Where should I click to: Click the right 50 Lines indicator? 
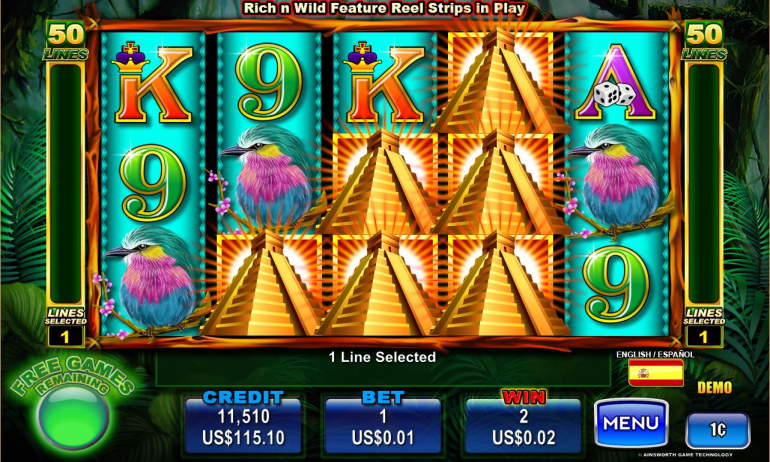point(704,41)
